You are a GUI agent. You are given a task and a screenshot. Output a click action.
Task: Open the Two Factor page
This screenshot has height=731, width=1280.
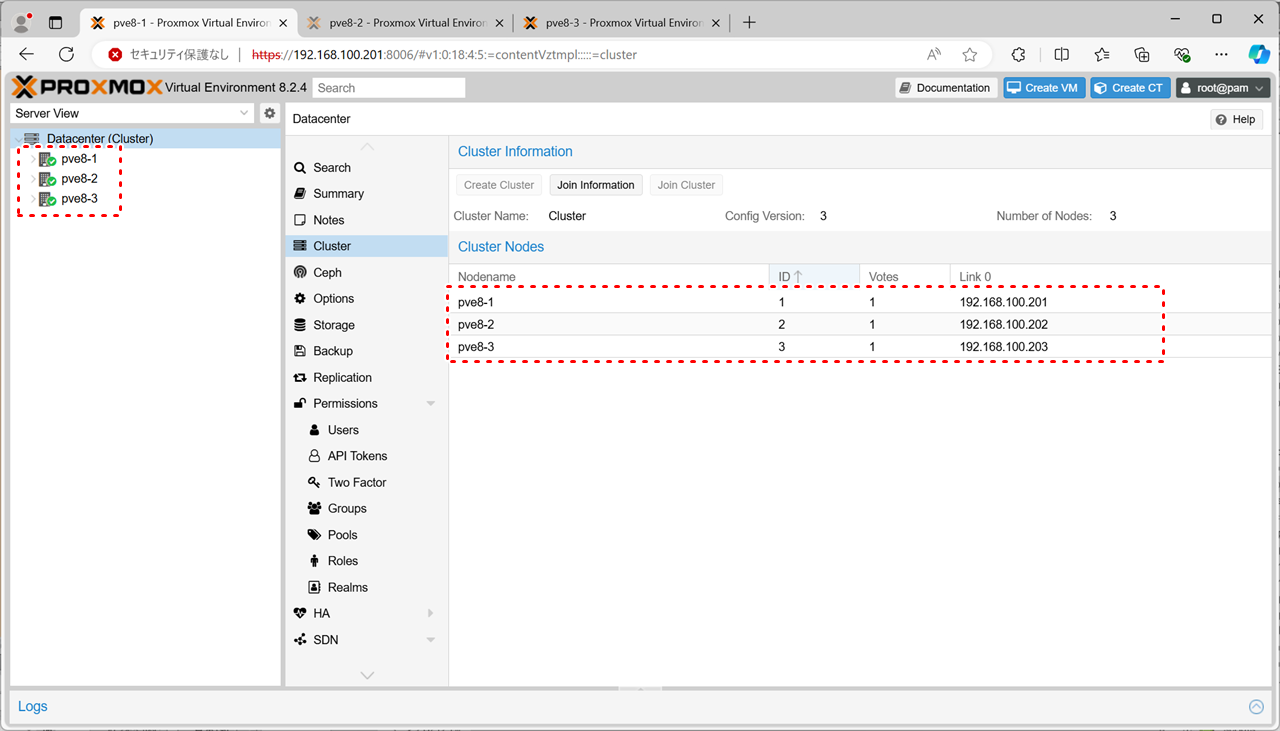[356, 482]
